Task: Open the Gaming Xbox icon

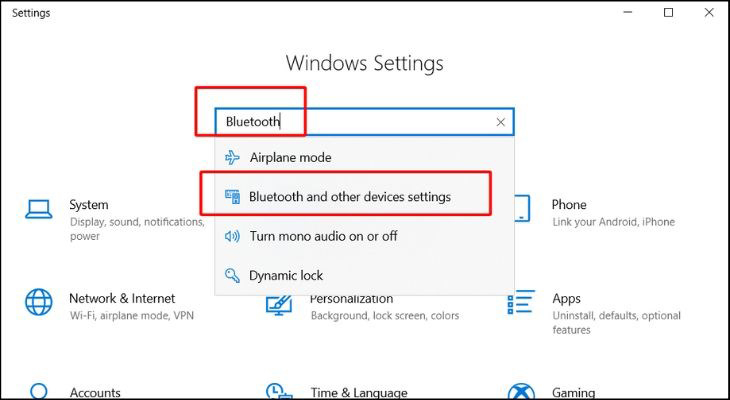Action: tap(521, 392)
